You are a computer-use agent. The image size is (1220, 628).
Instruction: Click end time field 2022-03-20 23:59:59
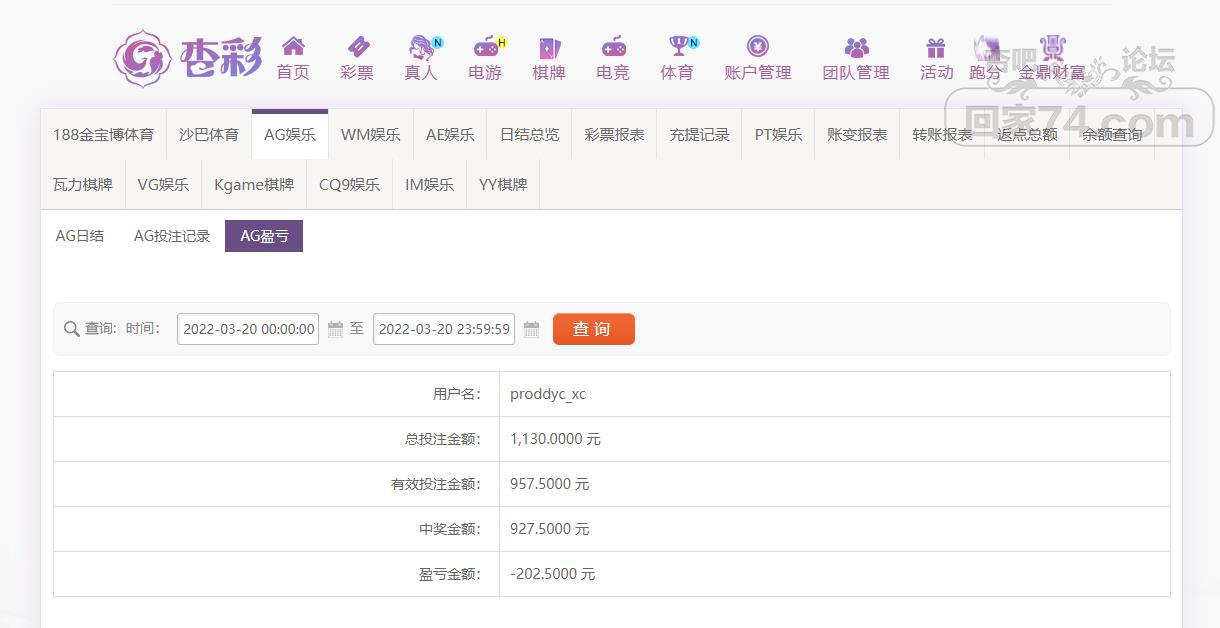click(x=444, y=329)
